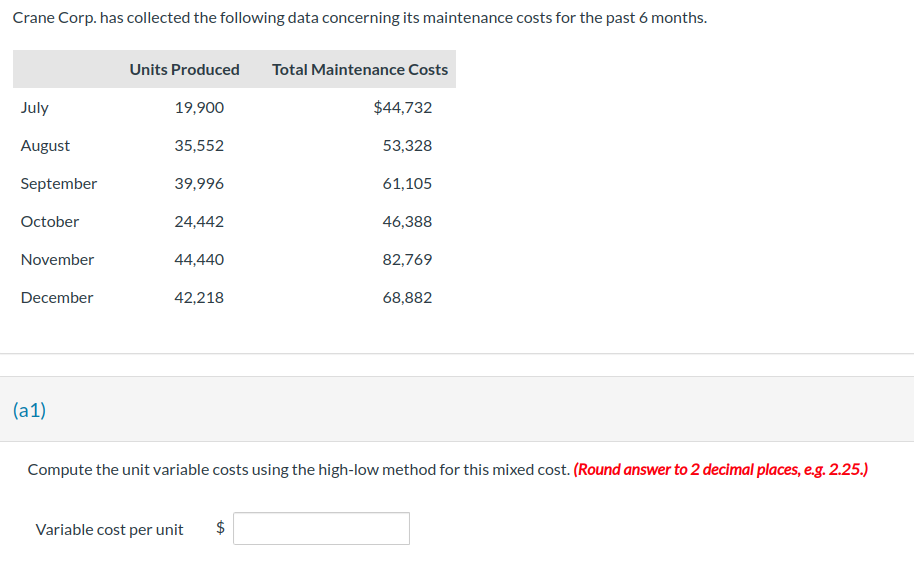This screenshot has width=914, height=576.
Task: Click the September row label
Action: click(x=58, y=184)
